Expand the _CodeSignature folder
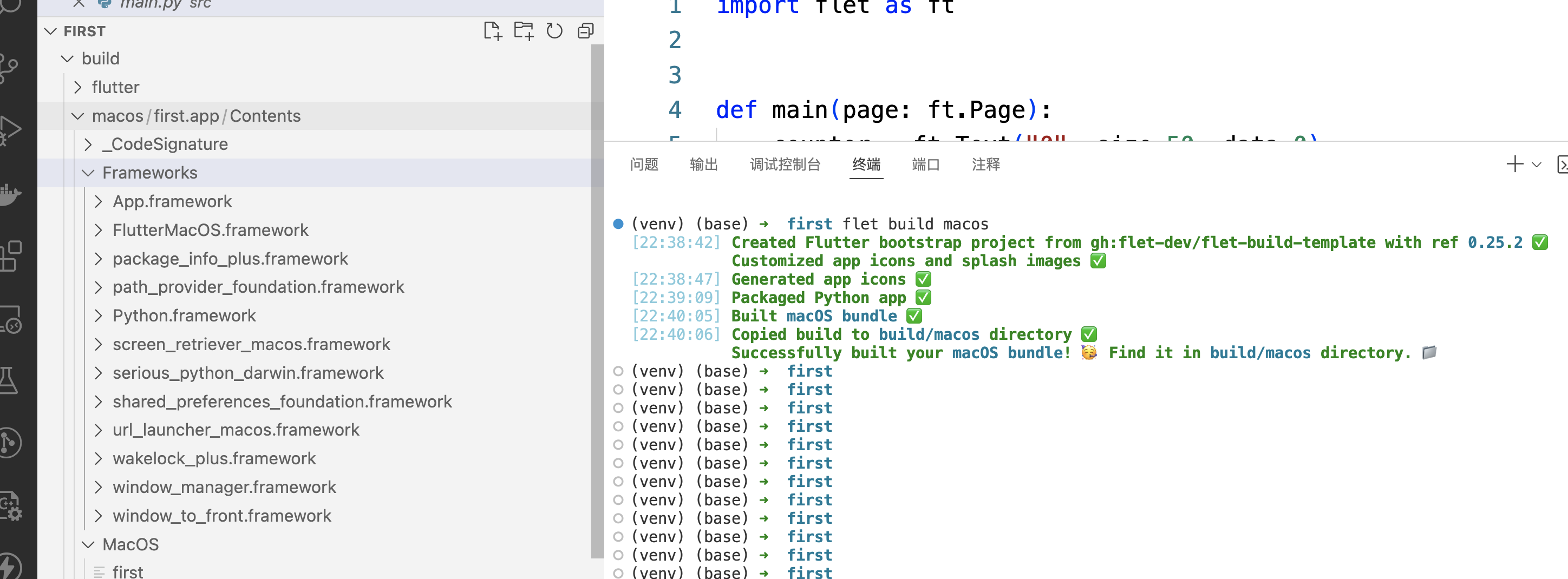1568x579 pixels. coord(88,144)
